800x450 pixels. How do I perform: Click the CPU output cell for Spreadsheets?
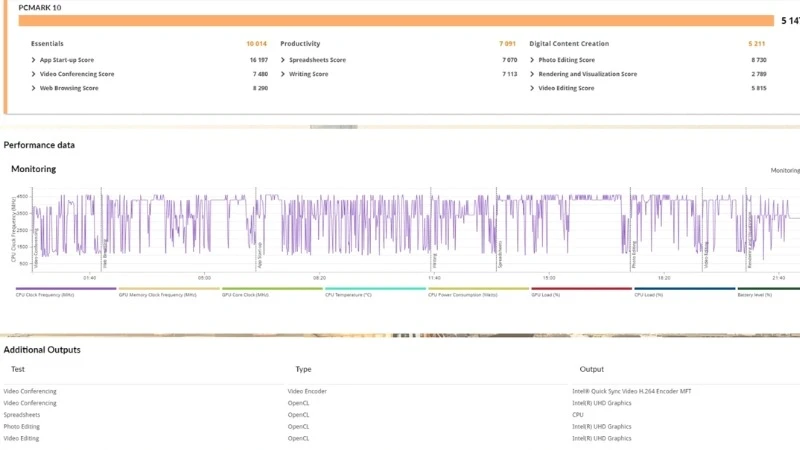tap(578, 415)
